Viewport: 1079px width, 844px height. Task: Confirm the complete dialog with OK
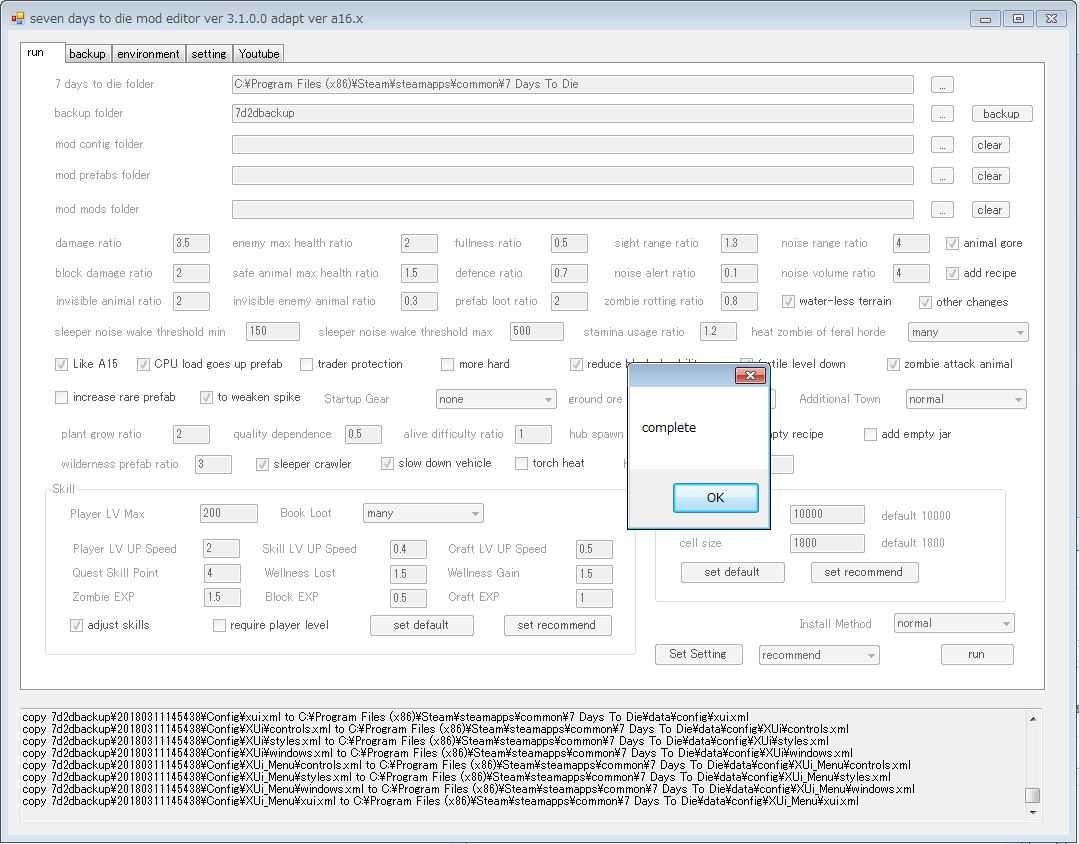tap(716, 498)
